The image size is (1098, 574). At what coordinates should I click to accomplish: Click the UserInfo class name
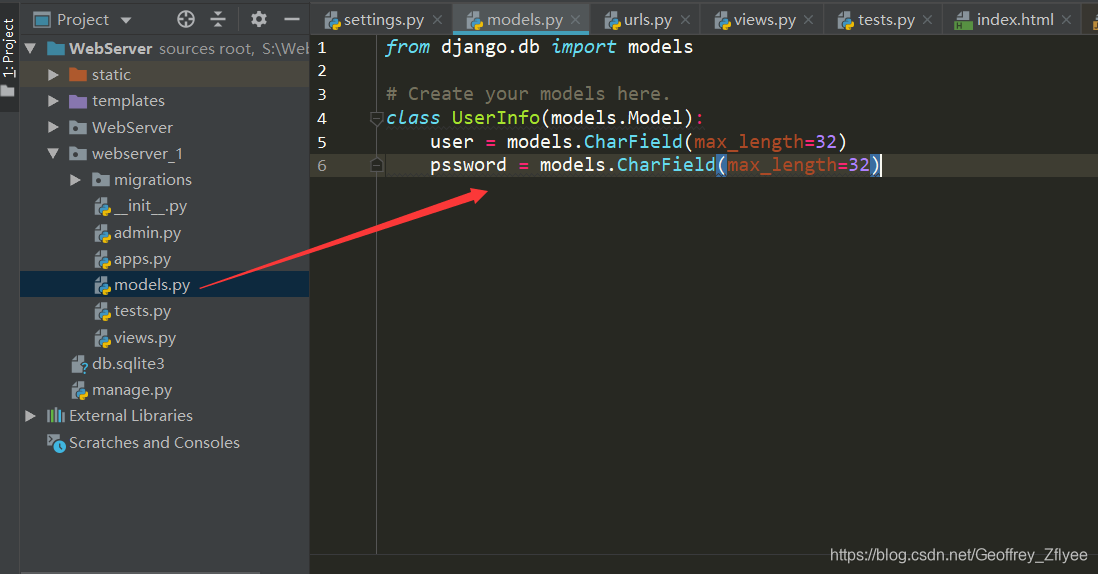click(x=496, y=118)
